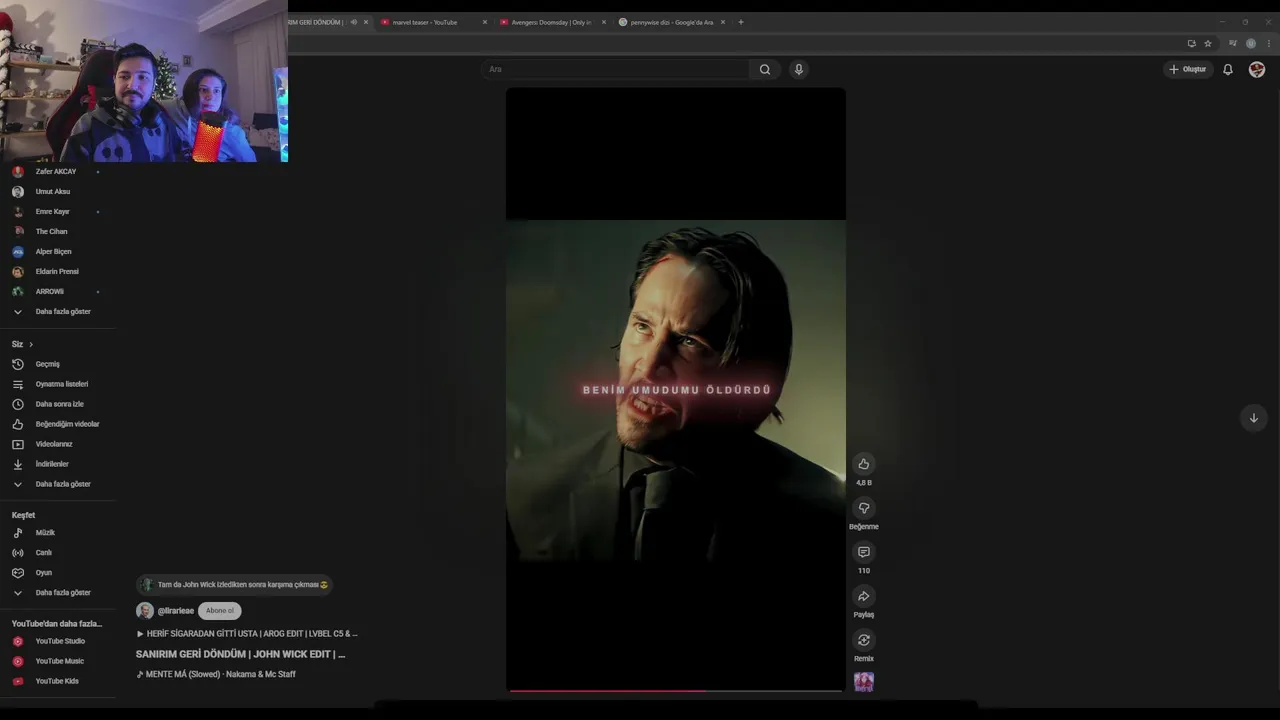
Task: Click the SANIRIM GERİ DÖNDÜM short title
Action: (x=240, y=654)
